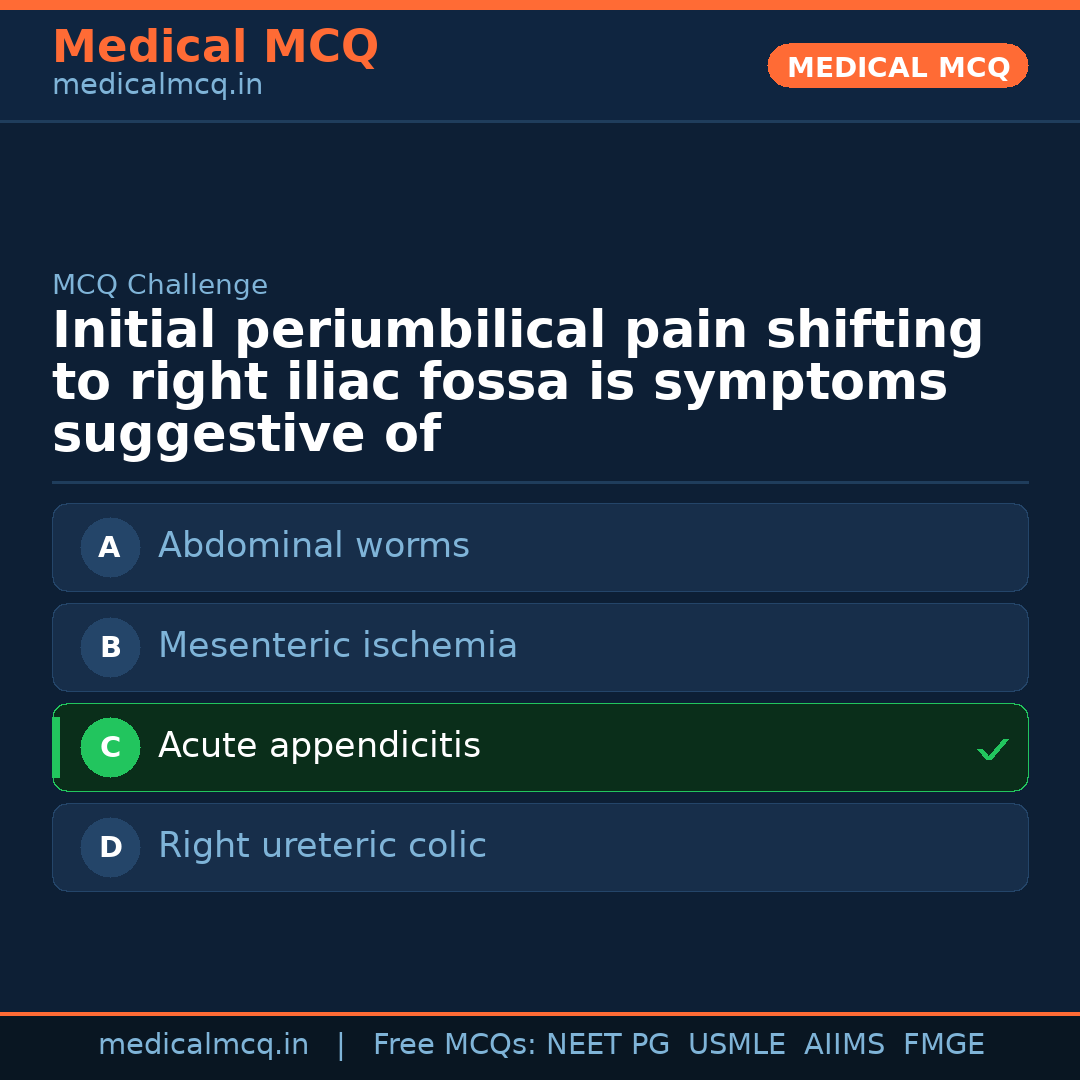Select the "Right ureteric colic" answer text
Viewport: 1080px width, 1080px height.
[322, 846]
